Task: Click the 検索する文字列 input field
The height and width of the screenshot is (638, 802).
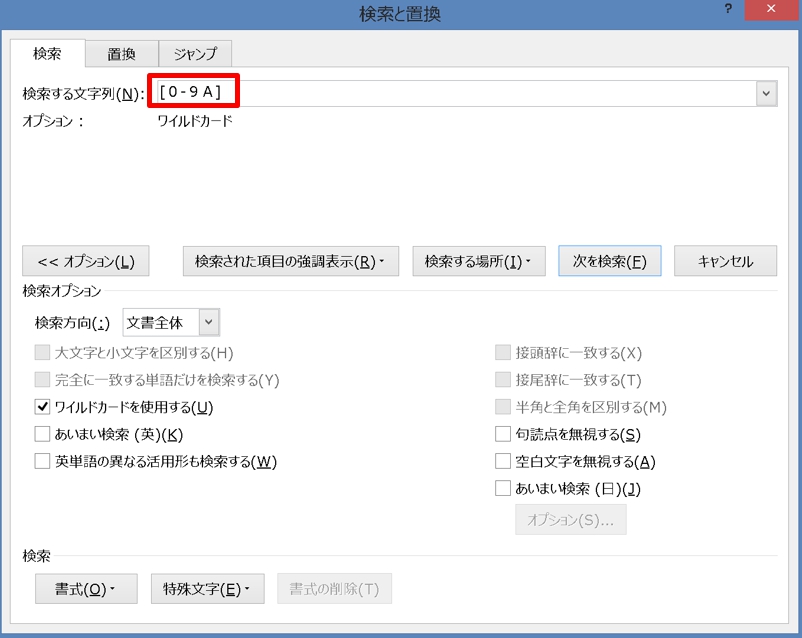Action: pyautogui.click(x=456, y=93)
